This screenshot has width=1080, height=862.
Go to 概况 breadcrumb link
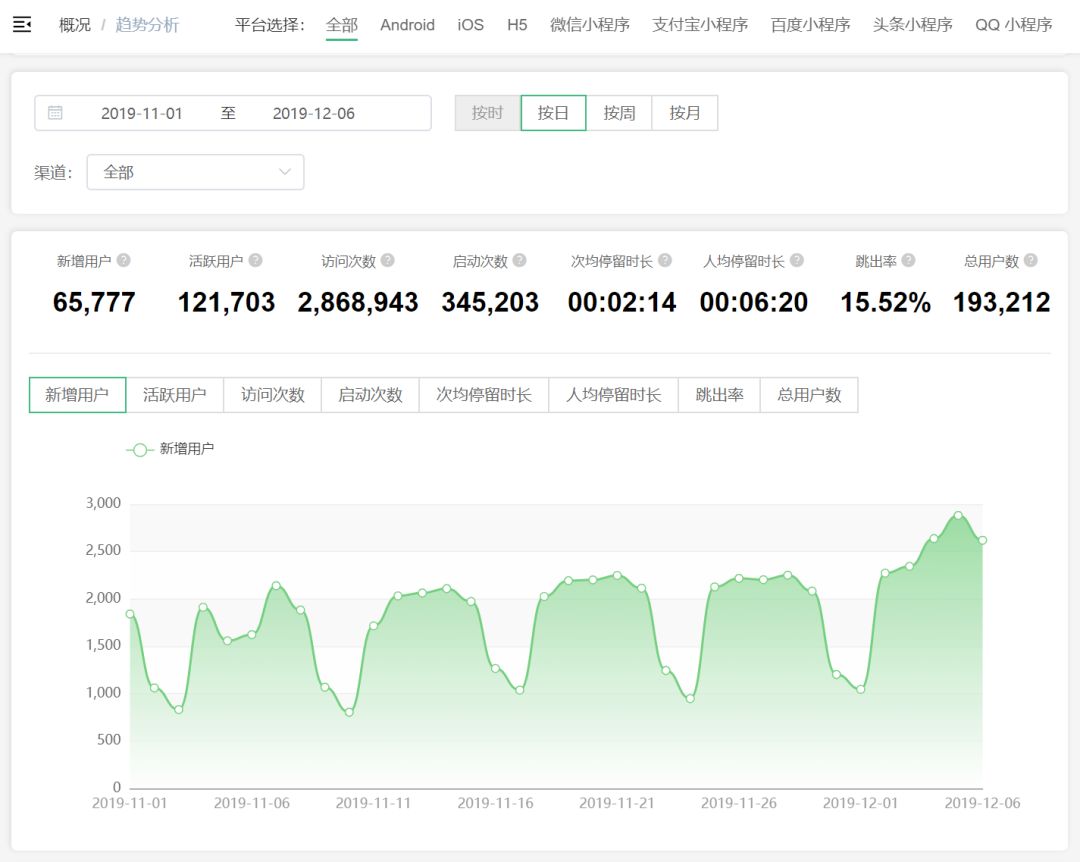(x=75, y=25)
